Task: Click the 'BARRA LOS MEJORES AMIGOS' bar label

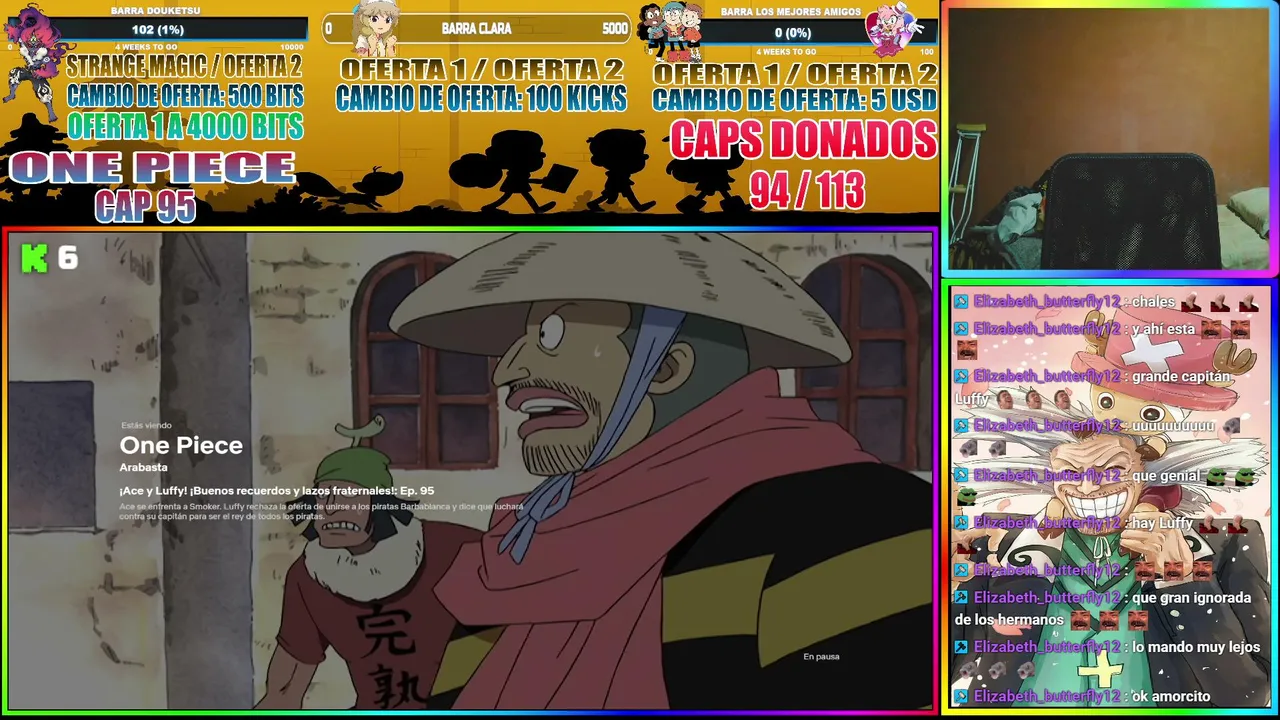Action: click(x=791, y=12)
